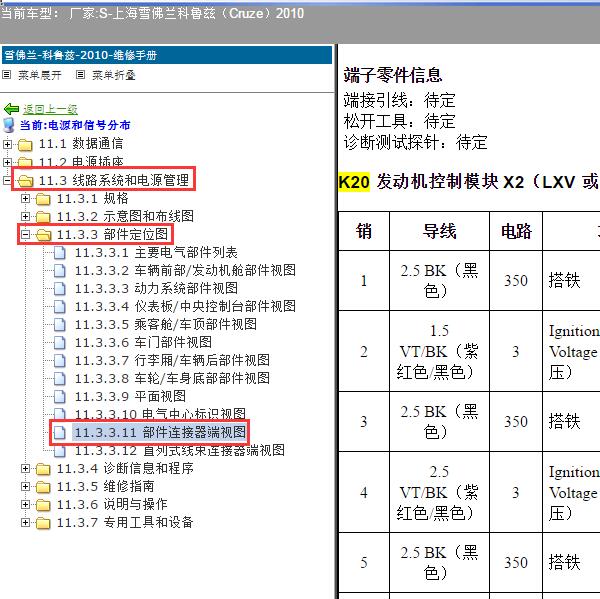Click the page icon of 11.3.3.5 乘客舱/车顶部件视图

[x=60, y=325]
